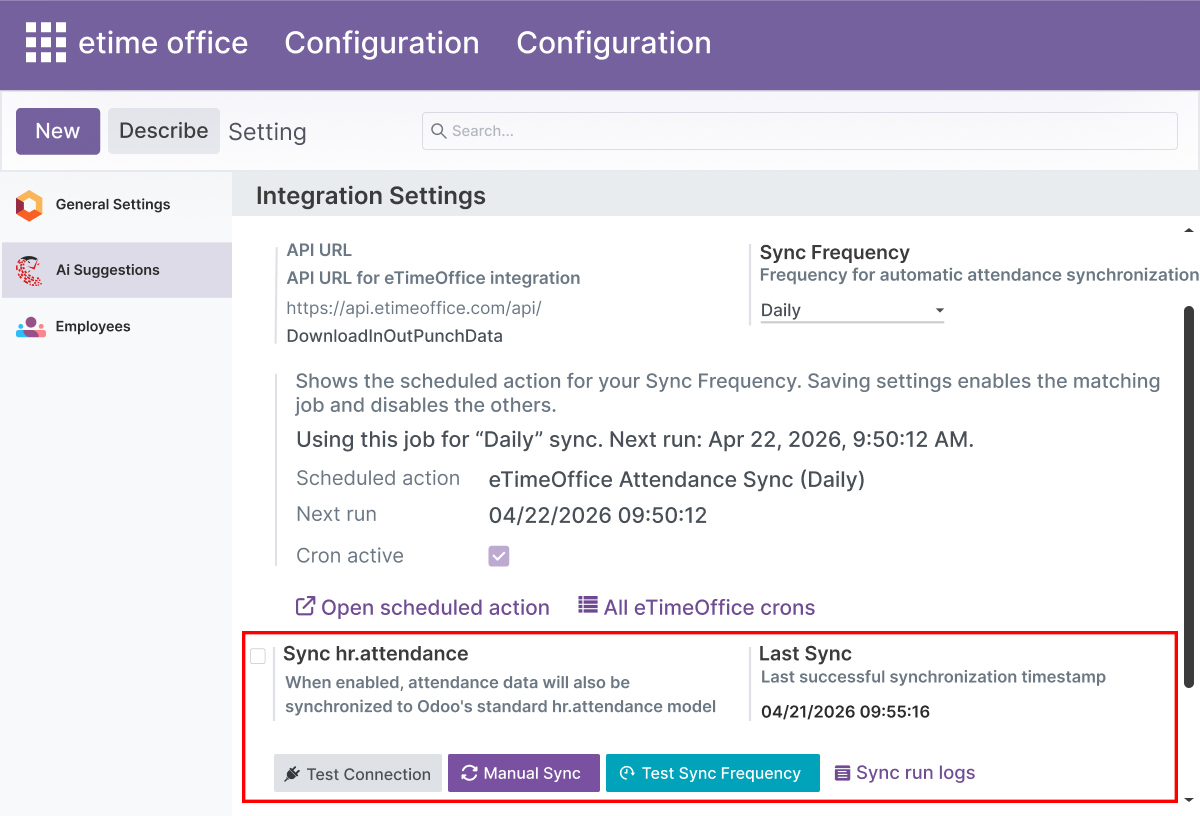1200x816 pixels.
Task: Click the Last Sync timestamp 04/21/2026 09:55:16
Action: click(x=846, y=712)
